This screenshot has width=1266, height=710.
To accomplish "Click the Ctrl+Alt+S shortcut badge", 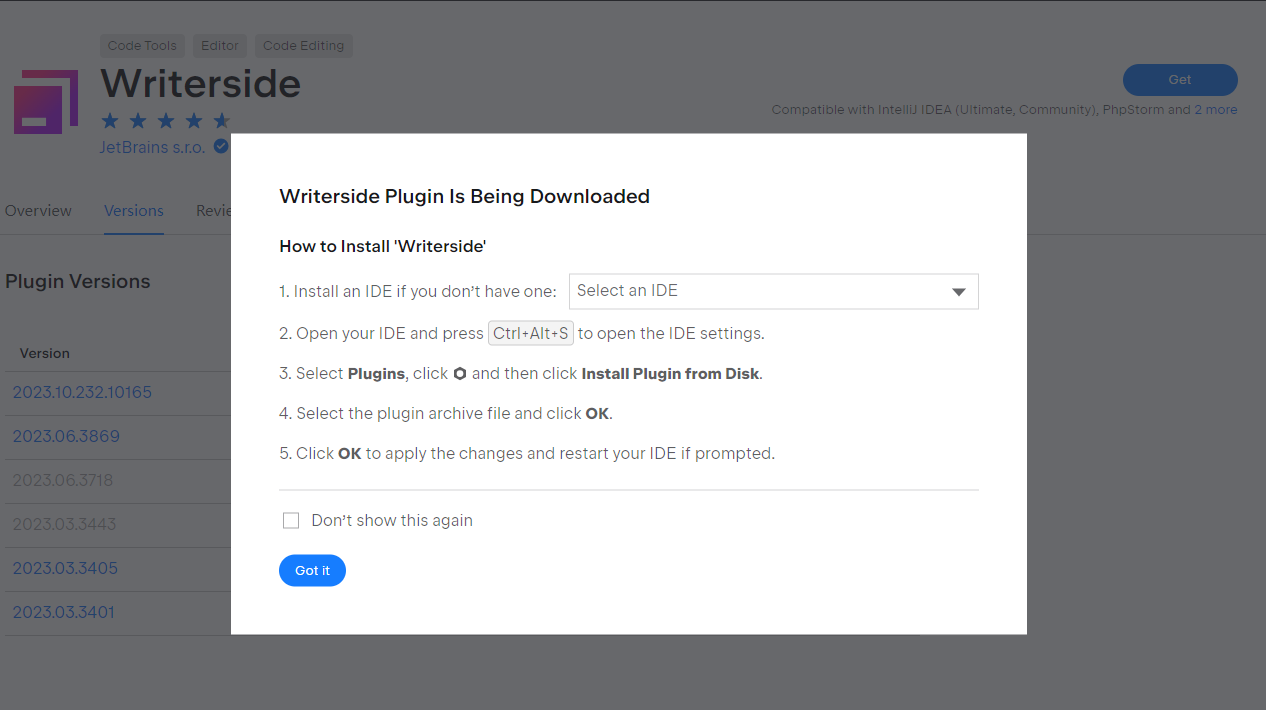I will [x=531, y=333].
